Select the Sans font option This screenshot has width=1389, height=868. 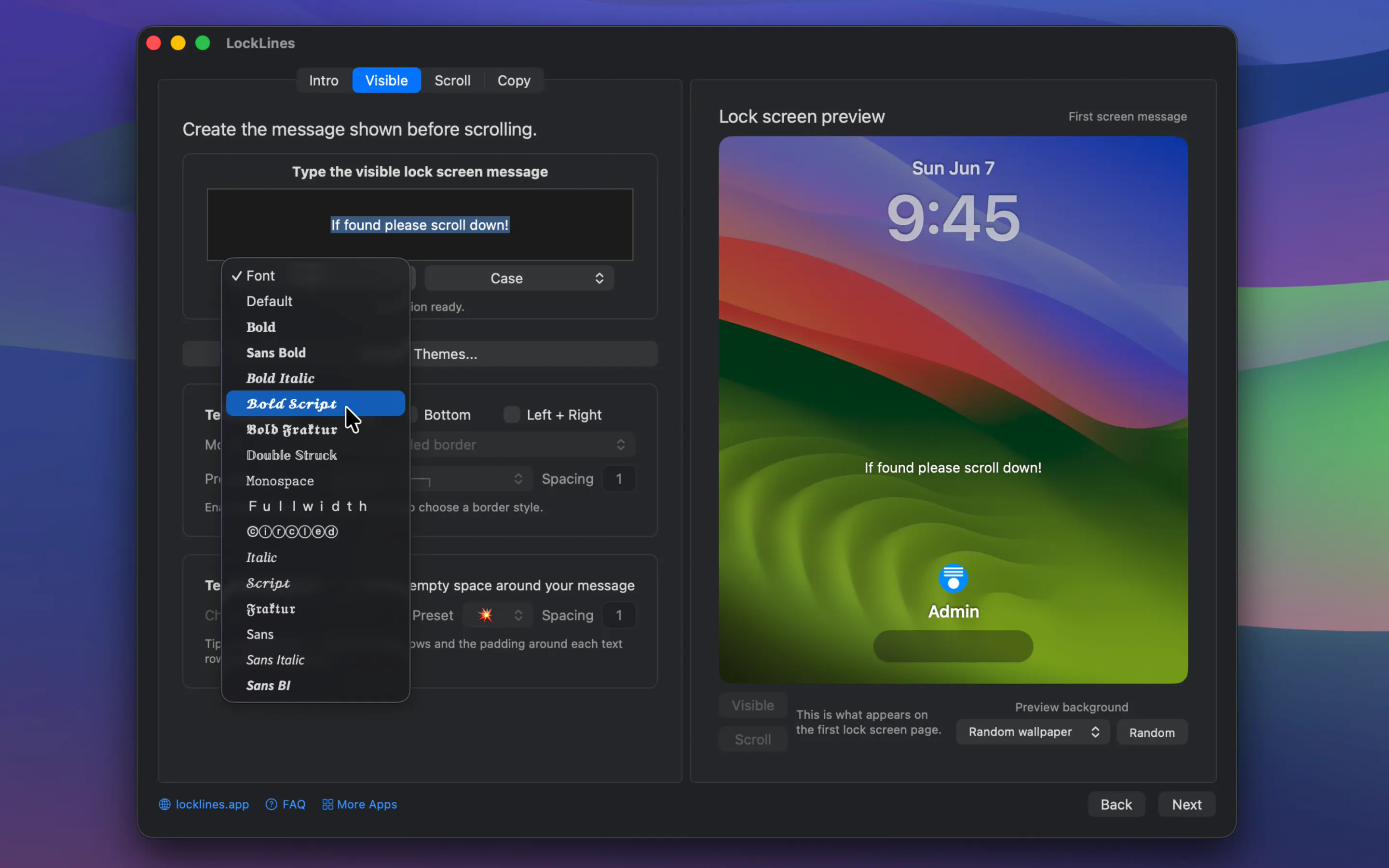click(315, 634)
